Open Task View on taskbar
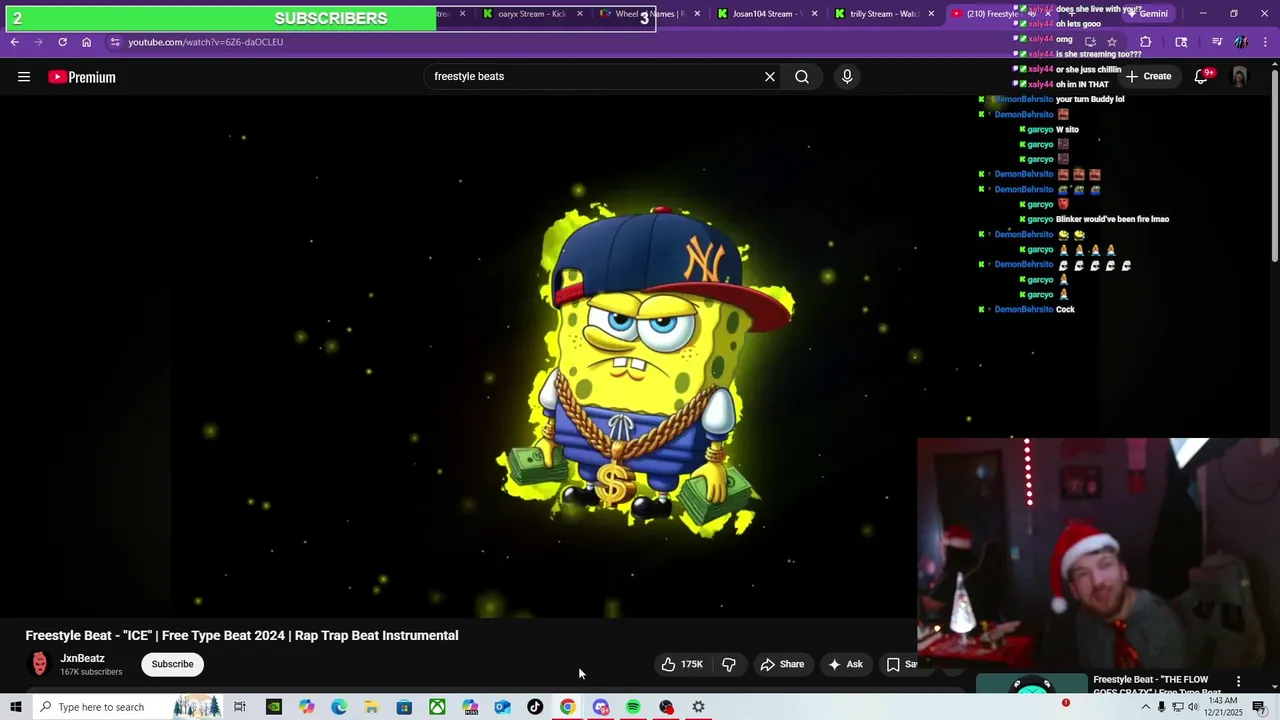This screenshot has width=1280, height=720. (240, 707)
